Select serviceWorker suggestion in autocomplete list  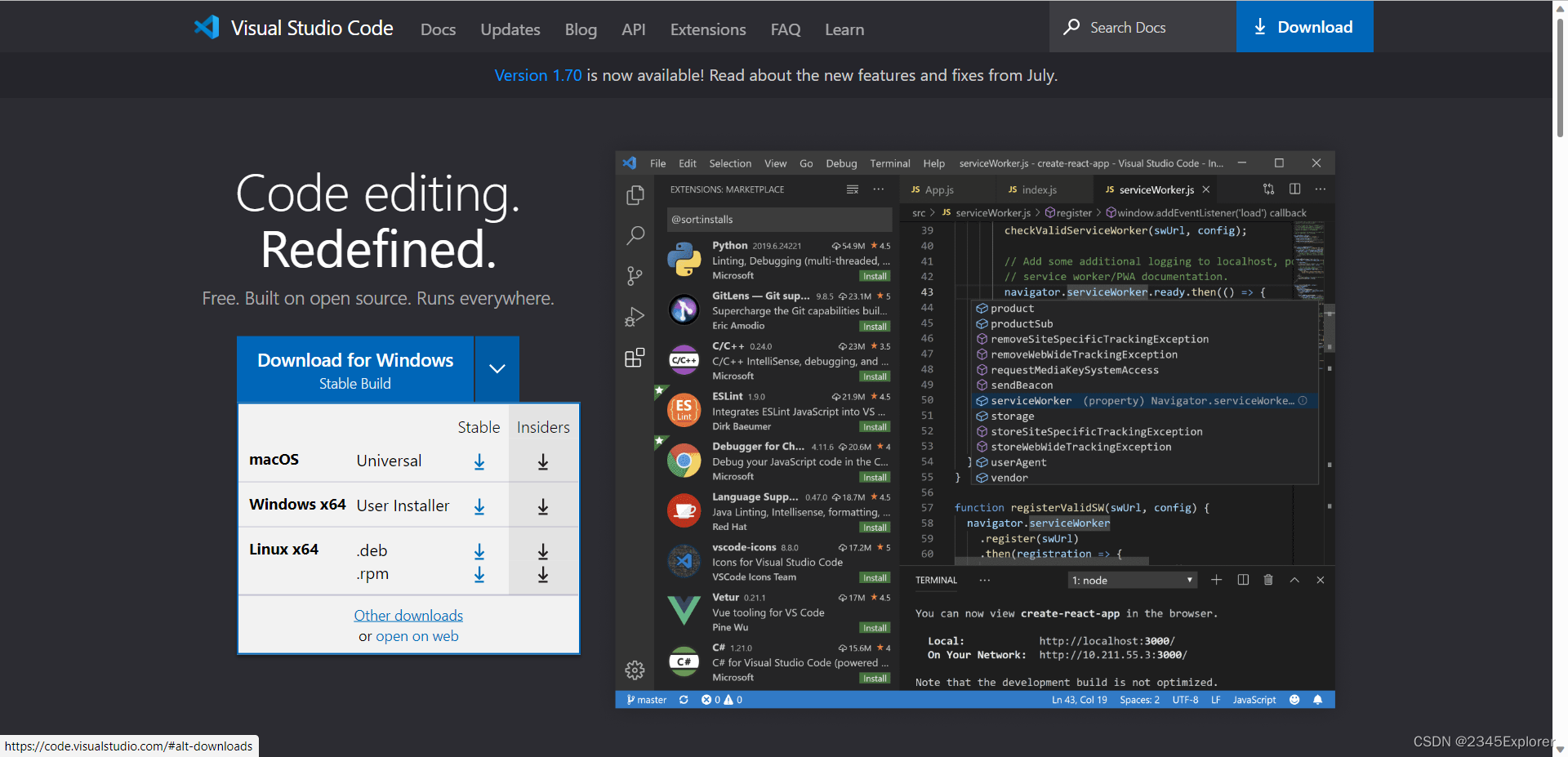coord(1144,400)
